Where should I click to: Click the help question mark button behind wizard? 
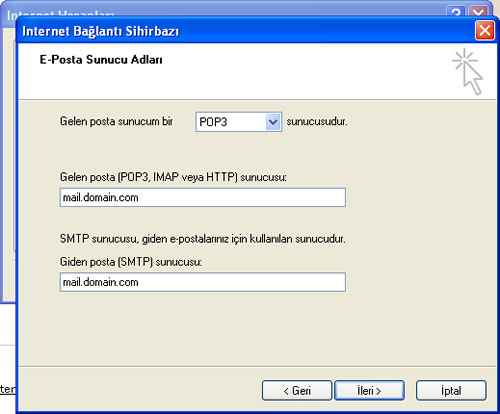point(456,12)
